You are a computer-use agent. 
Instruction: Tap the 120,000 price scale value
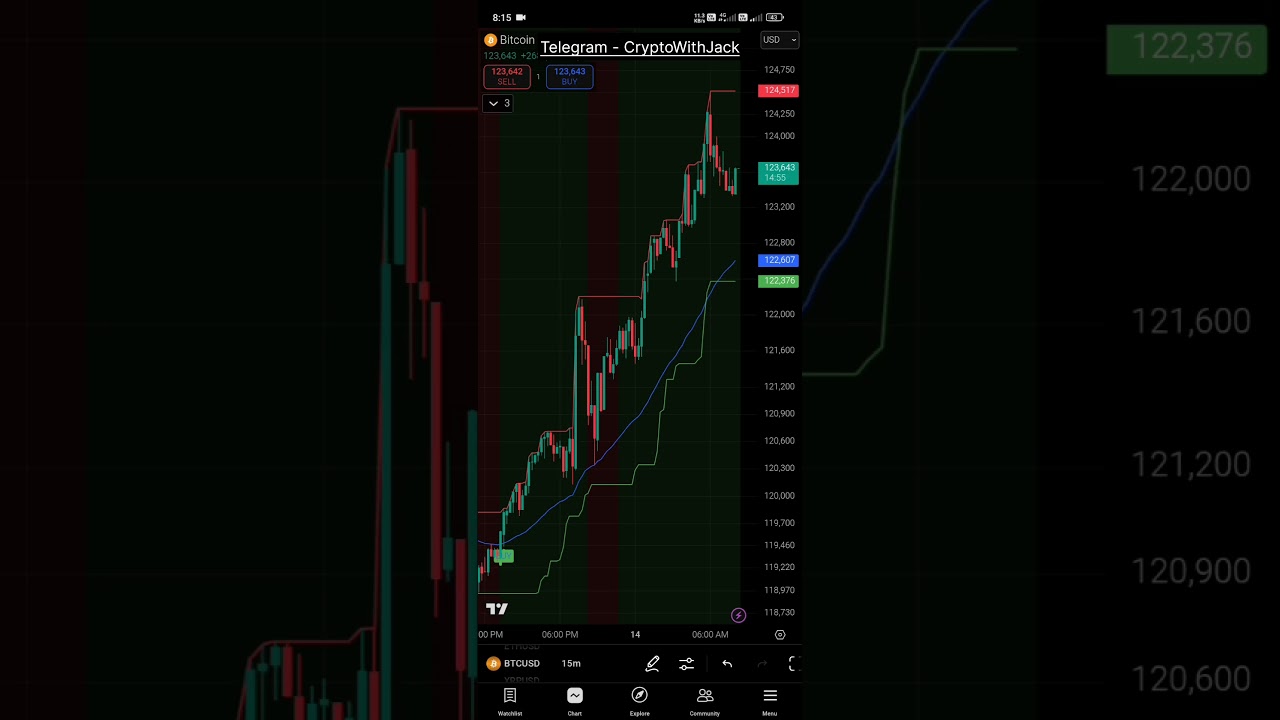[779, 496]
